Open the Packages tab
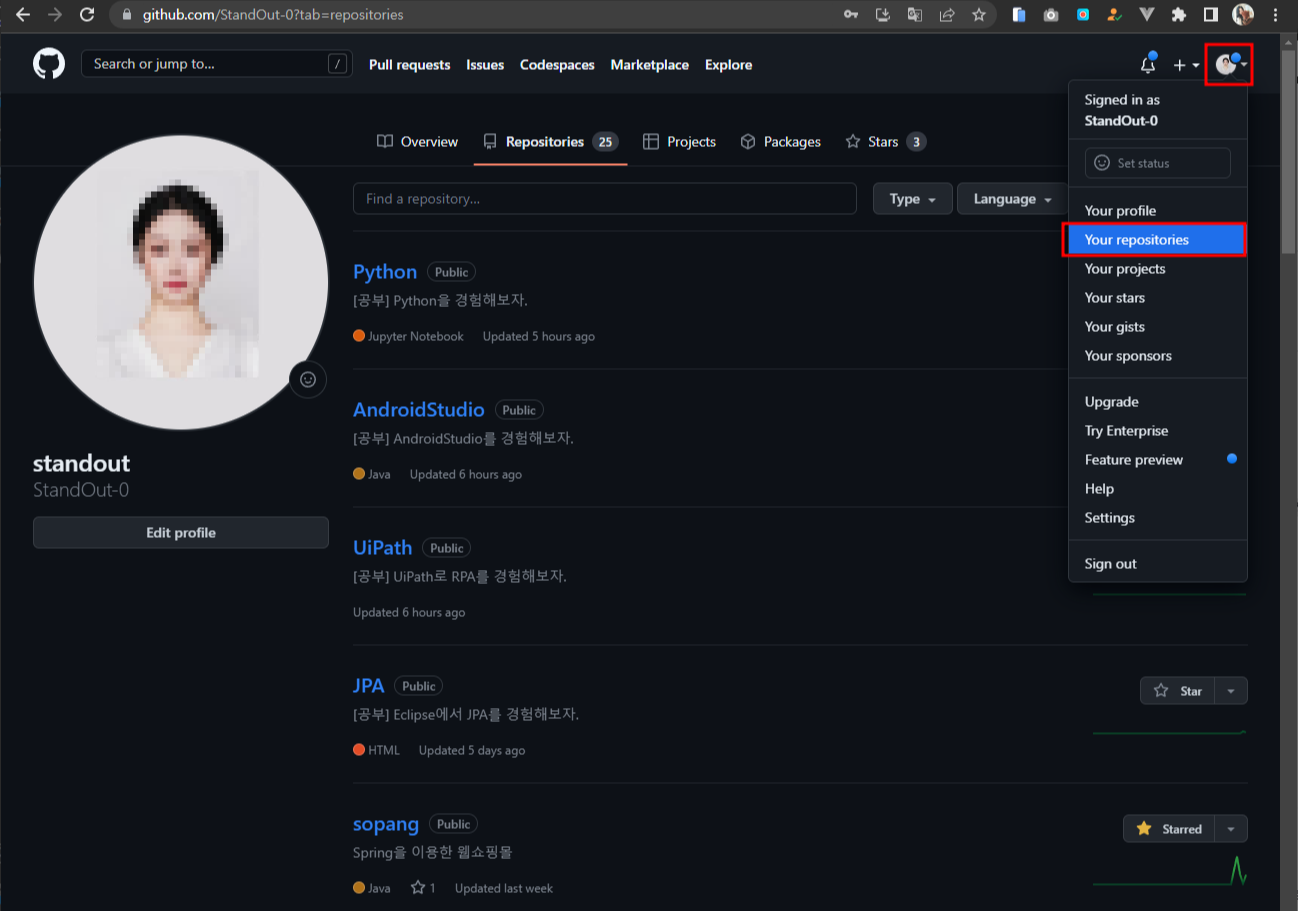 click(780, 142)
